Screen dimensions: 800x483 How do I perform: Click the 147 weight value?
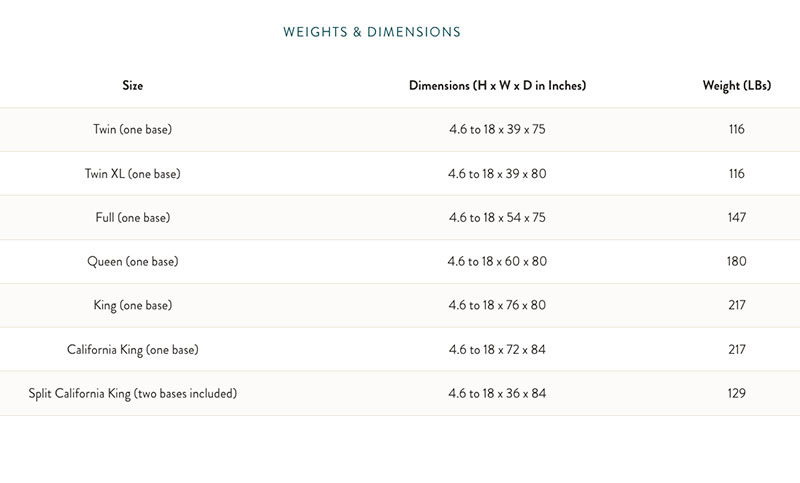[x=737, y=218]
